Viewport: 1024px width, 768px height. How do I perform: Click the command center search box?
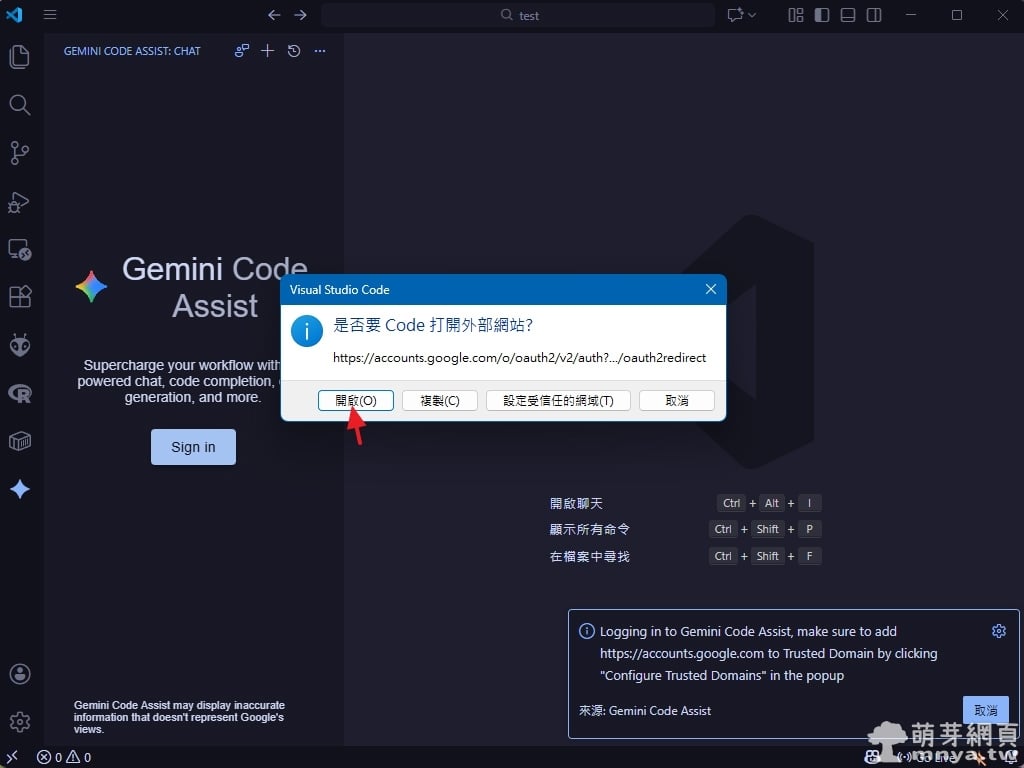[518, 15]
